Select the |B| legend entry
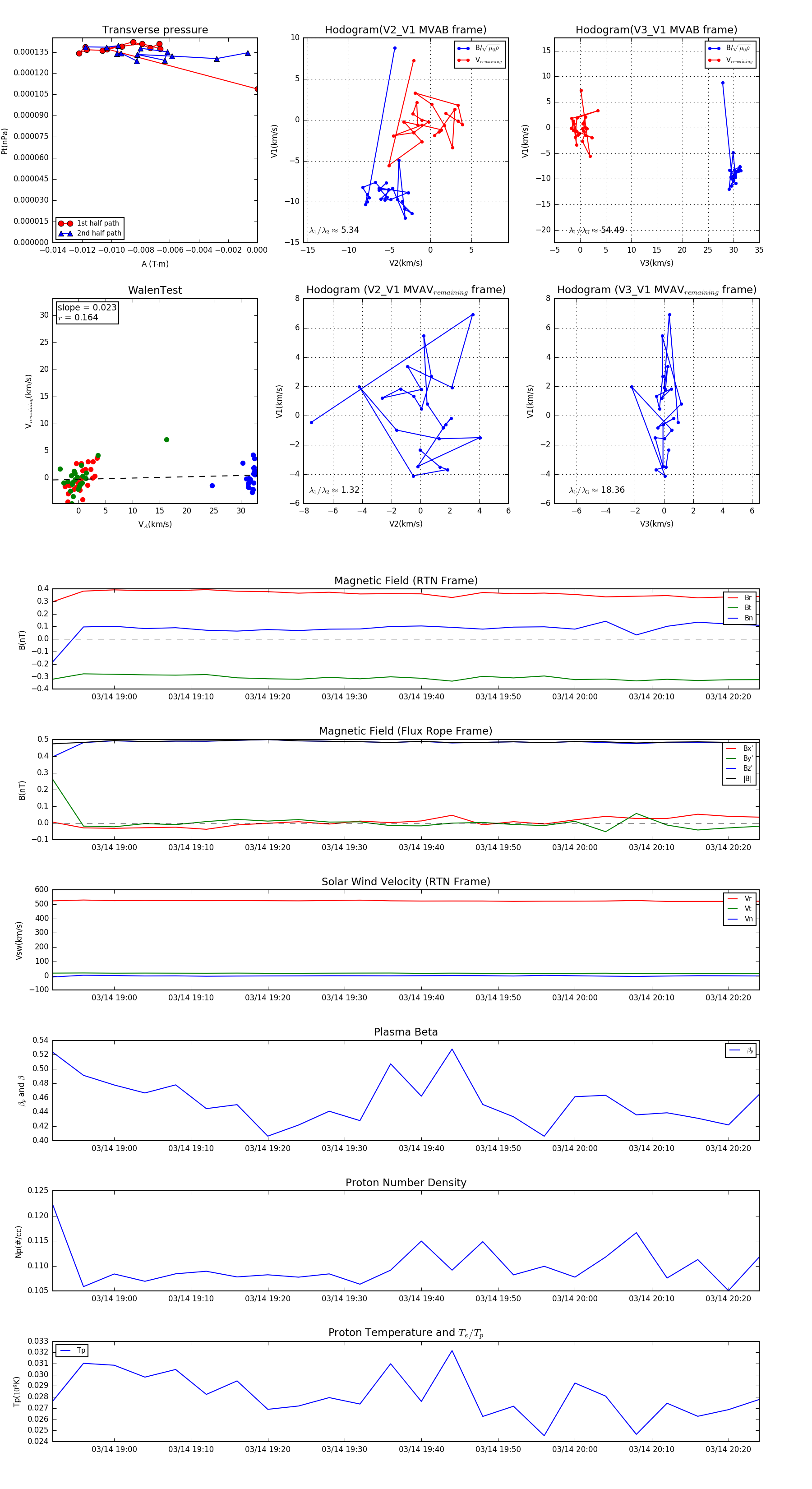The height and width of the screenshot is (1489, 812). click(x=740, y=779)
